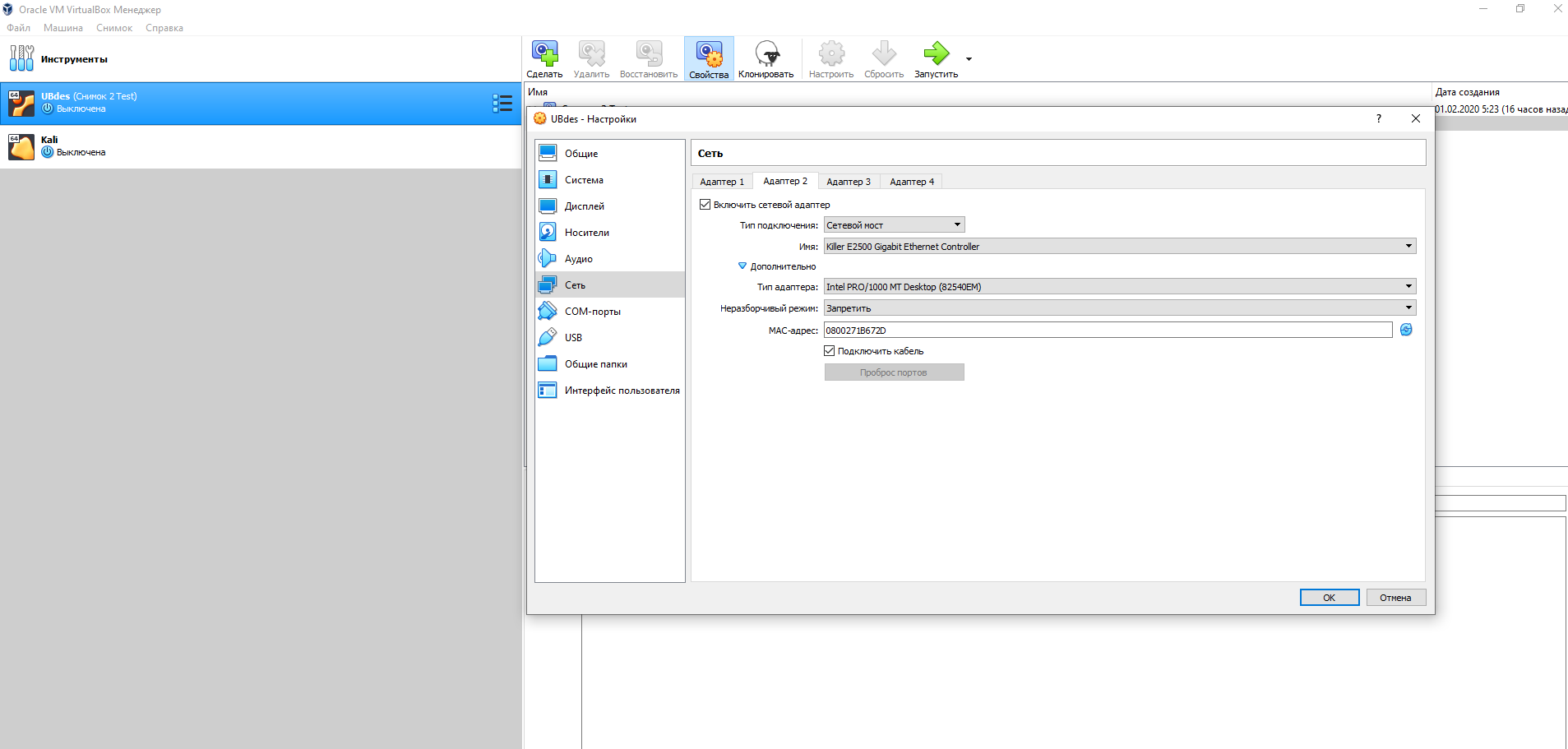Collapse the Дополнительно section
This screenshot has width=1568, height=749.
(x=742, y=266)
